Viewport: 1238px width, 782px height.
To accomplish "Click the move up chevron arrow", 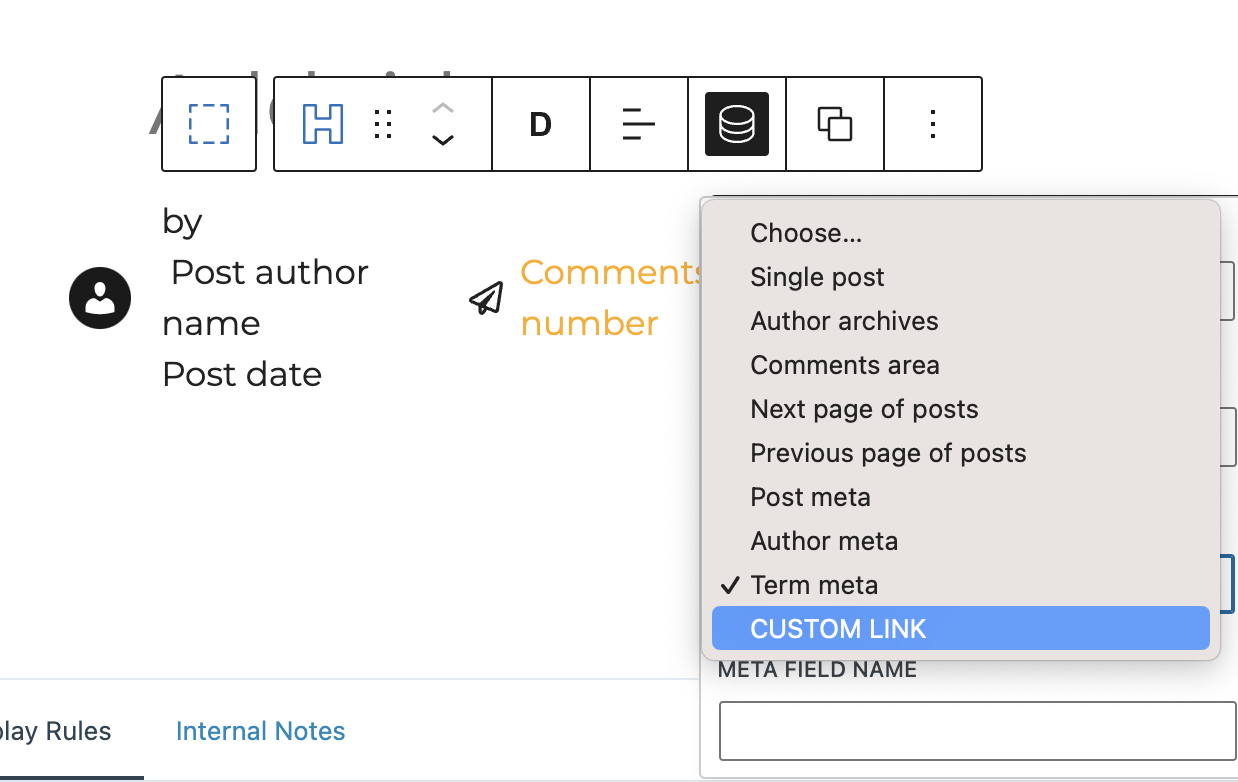I will tap(443, 107).
